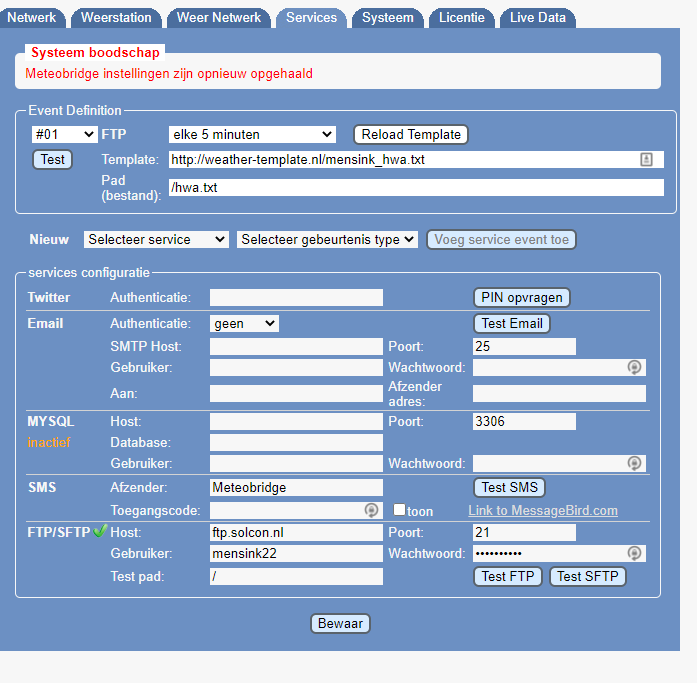Click the SMTP Host input field
This screenshot has width=697, height=683.
point(296,347)
